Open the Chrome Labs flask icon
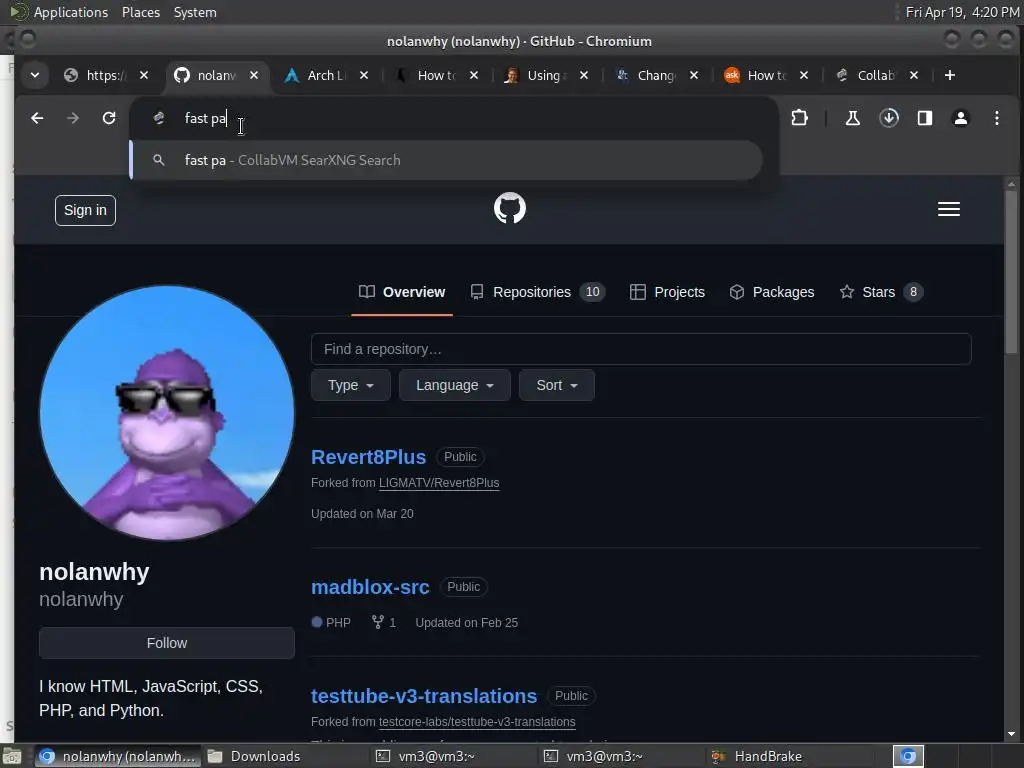 (852, 118)
